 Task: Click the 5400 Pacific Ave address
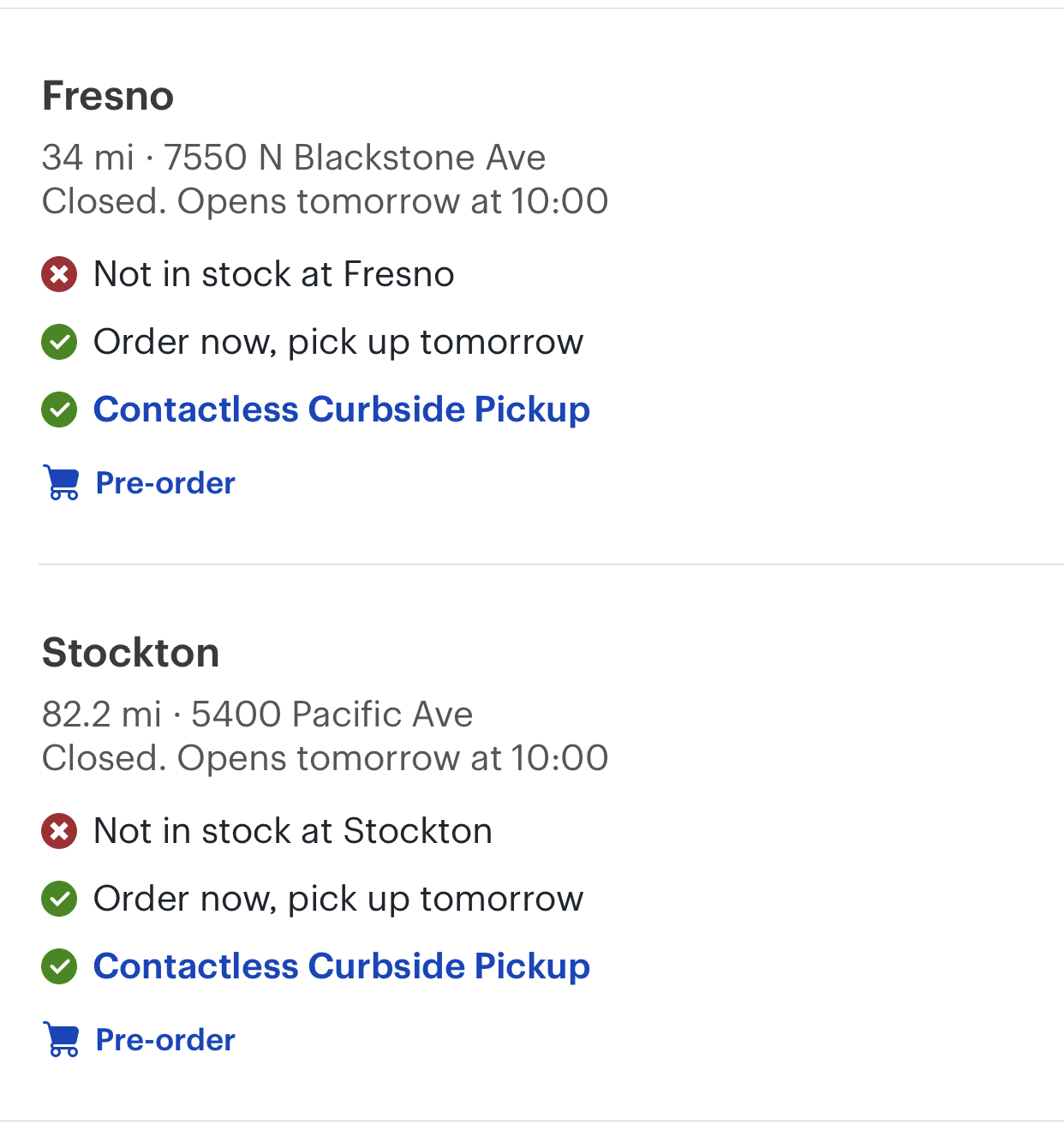pyautogui.click(x=332, y=714)
